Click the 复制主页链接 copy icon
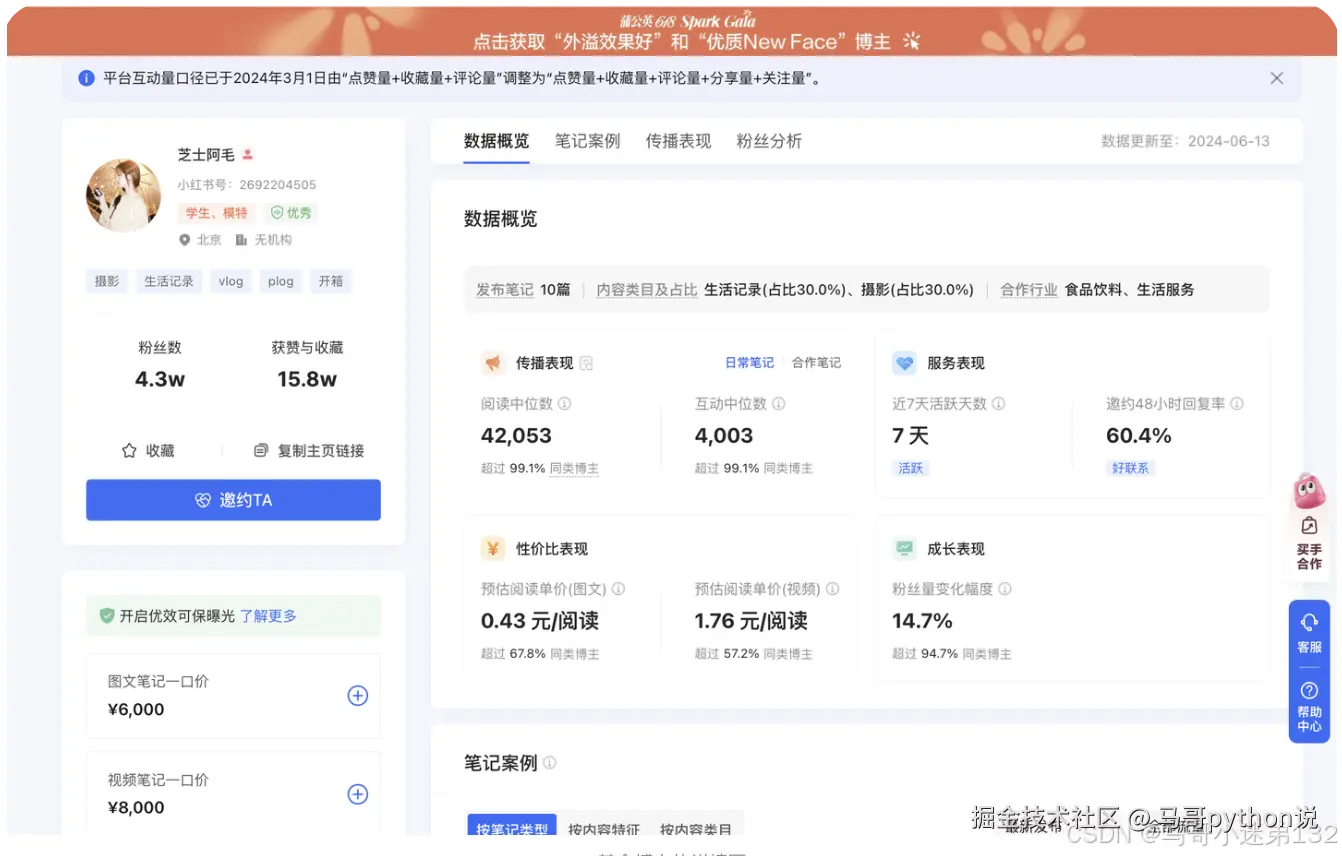1342x856 pixels. point(260,450)
